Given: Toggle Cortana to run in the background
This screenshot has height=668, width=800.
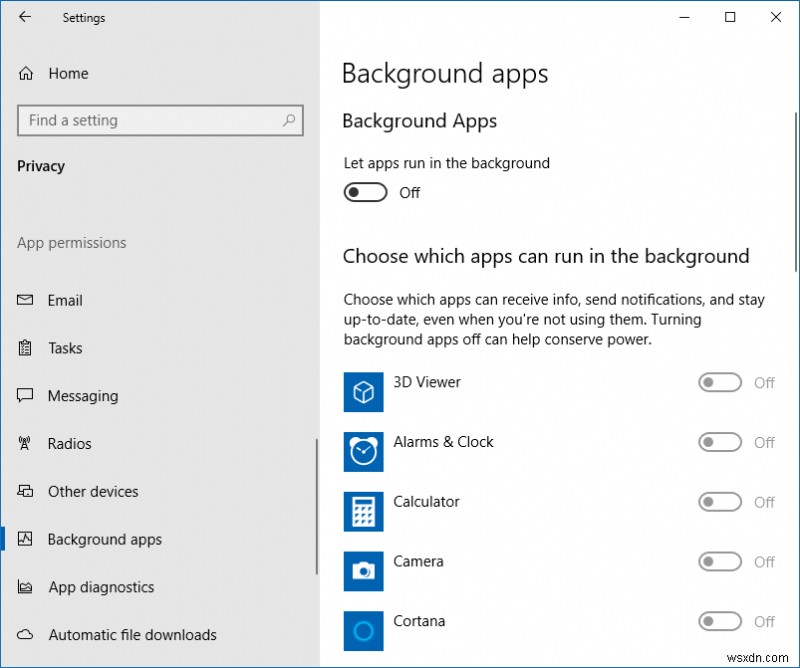Looking at the screenshot, I should pyautogui.click(x=720, y=622).
